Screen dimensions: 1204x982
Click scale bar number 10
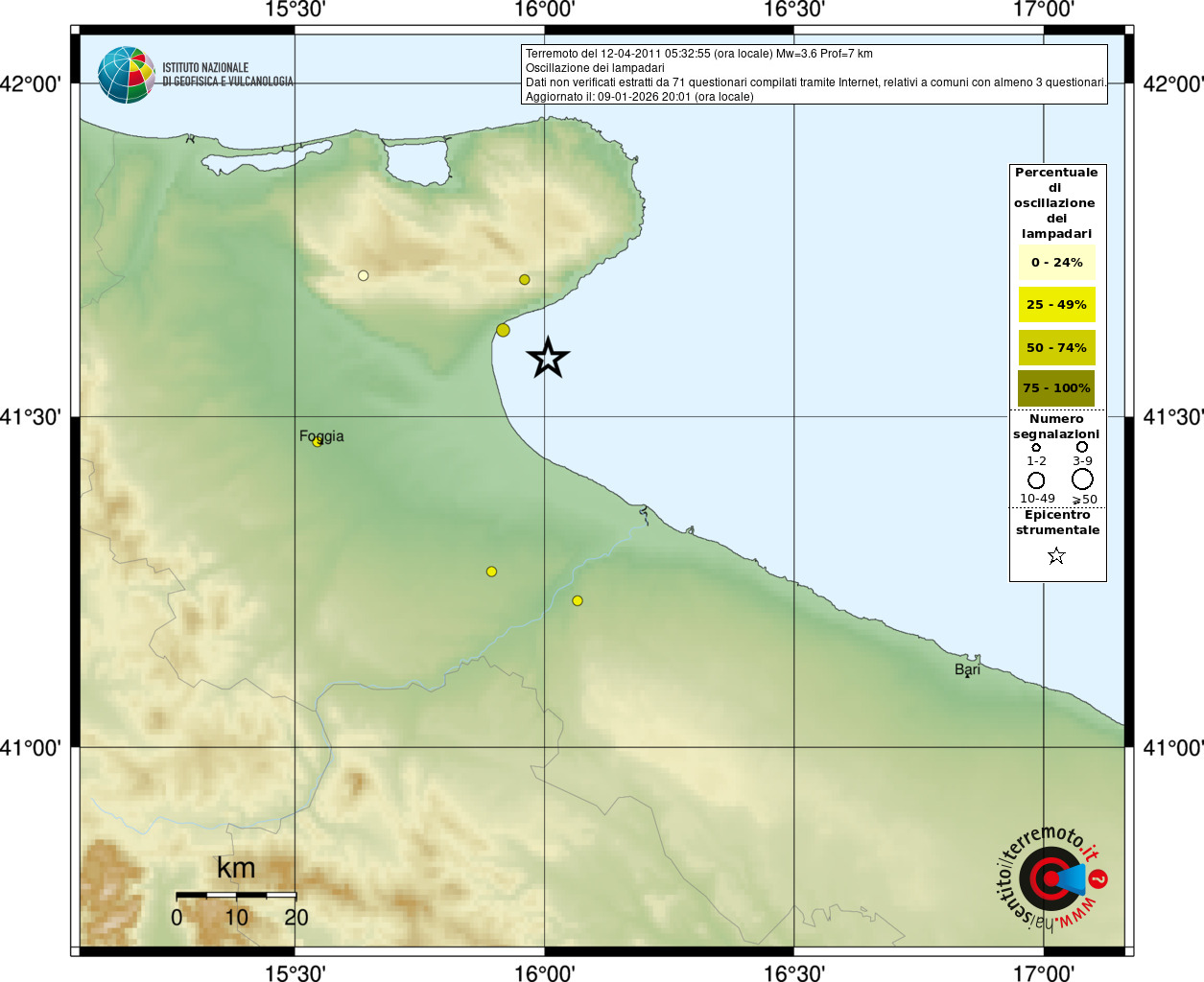(x=236, y=918)
